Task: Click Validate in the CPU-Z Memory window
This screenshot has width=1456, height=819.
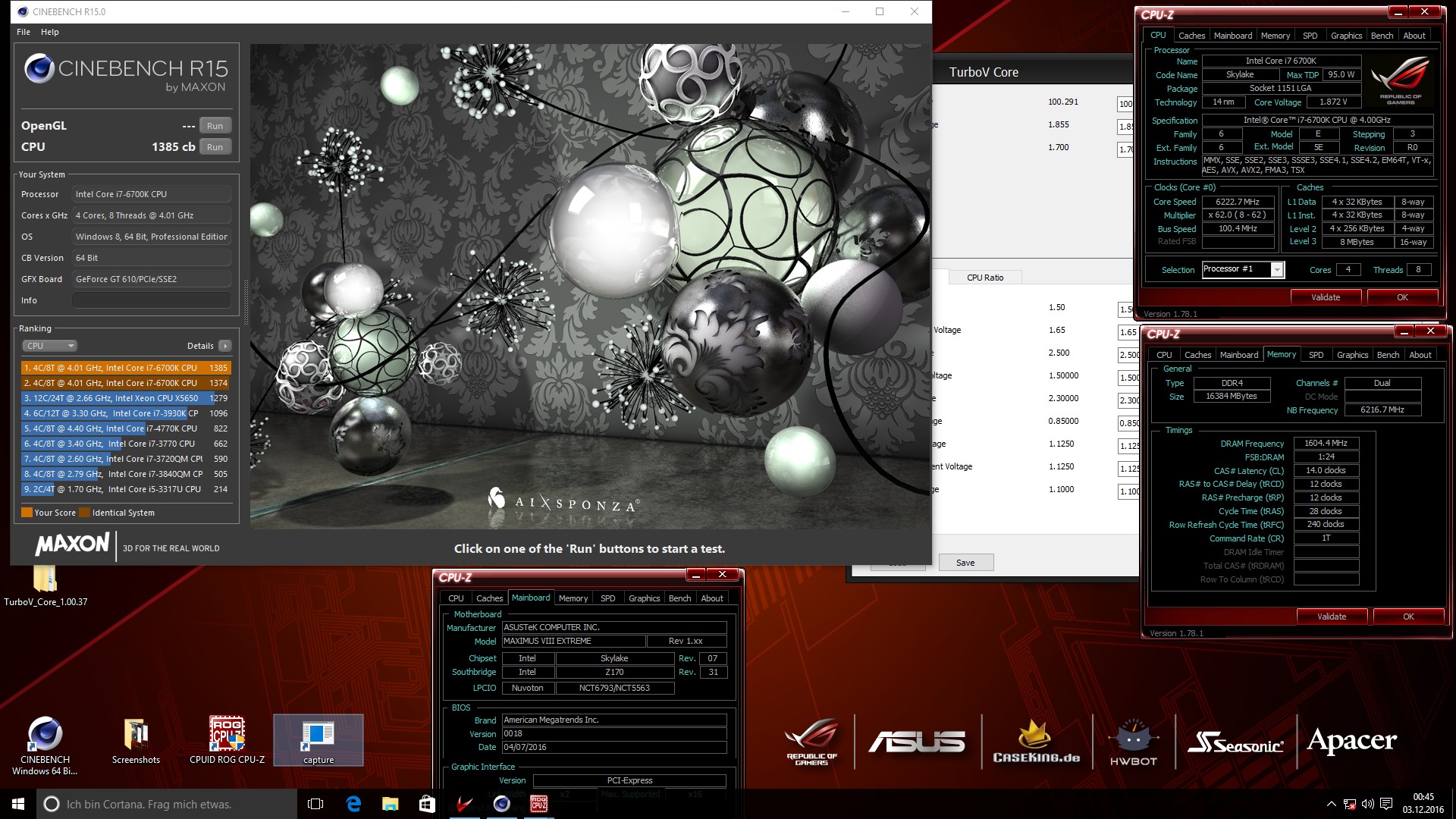Action: [x=1332, y=617]
